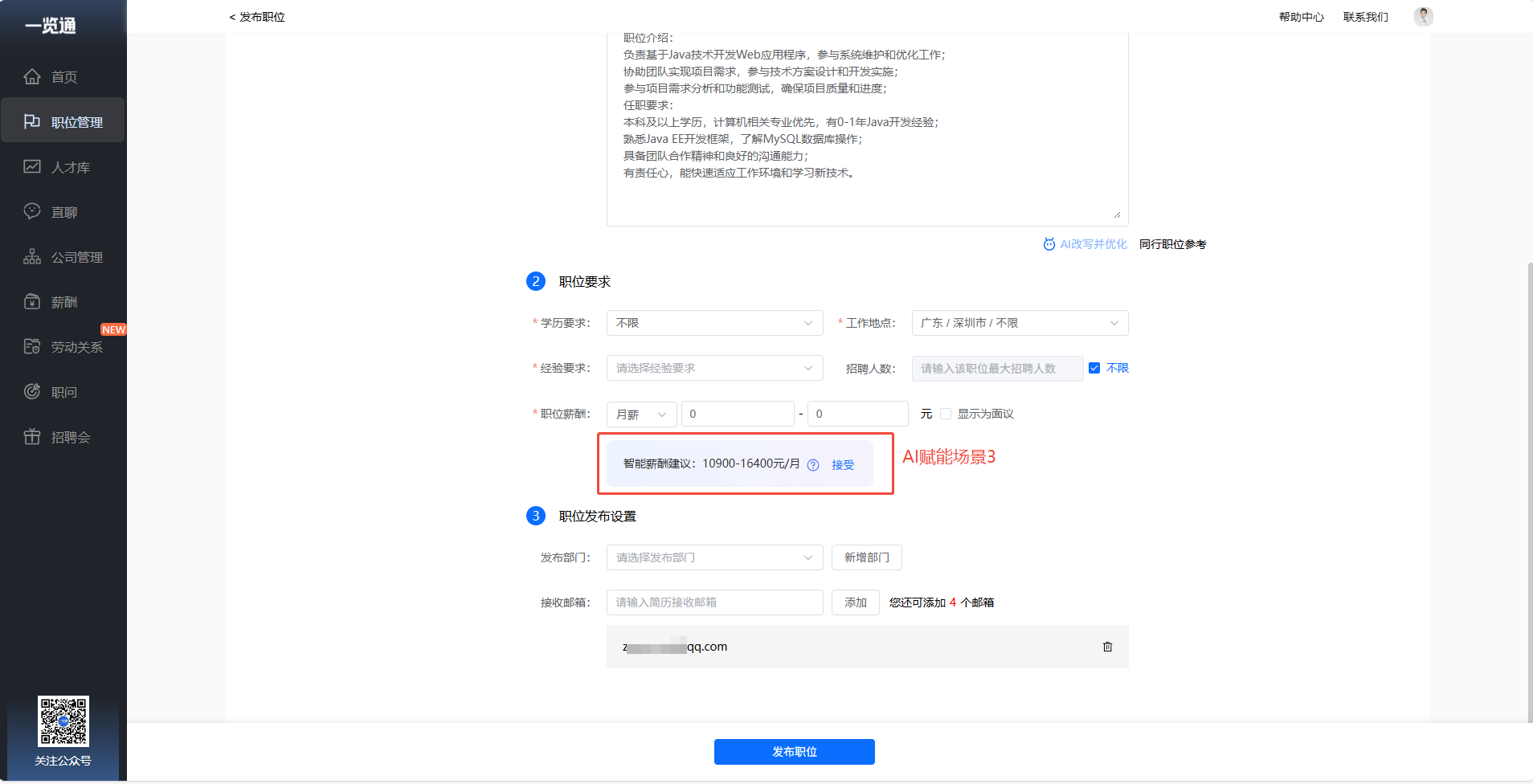This screenshot has width=1533, height=784.
Task: Open 帮助中心 in the top bar
Action: tap(1302, 17)
